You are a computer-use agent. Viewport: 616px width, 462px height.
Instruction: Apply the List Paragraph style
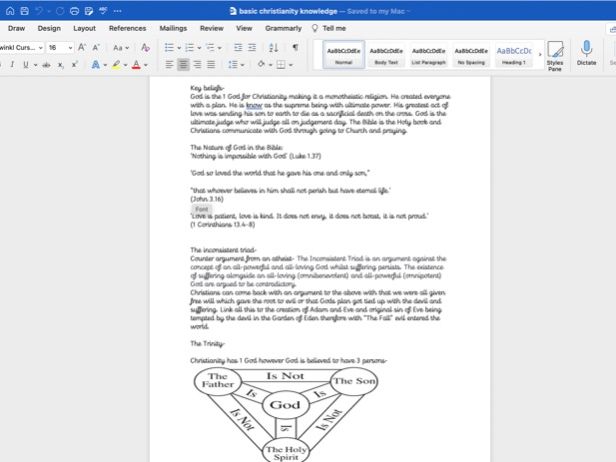(429, 55)
